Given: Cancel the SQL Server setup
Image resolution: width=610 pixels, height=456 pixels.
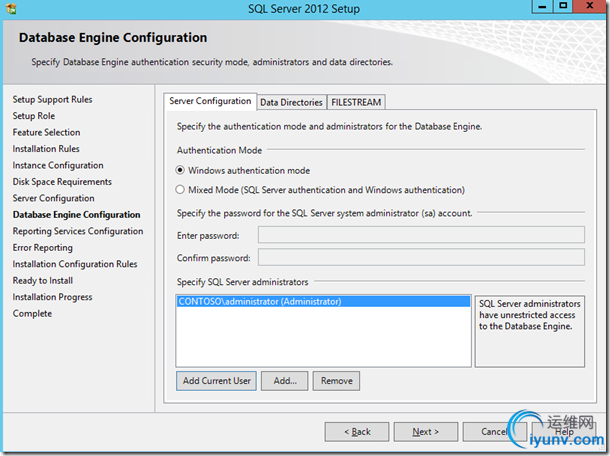Looking at the screenshot, I should click(x=494, y=431).
